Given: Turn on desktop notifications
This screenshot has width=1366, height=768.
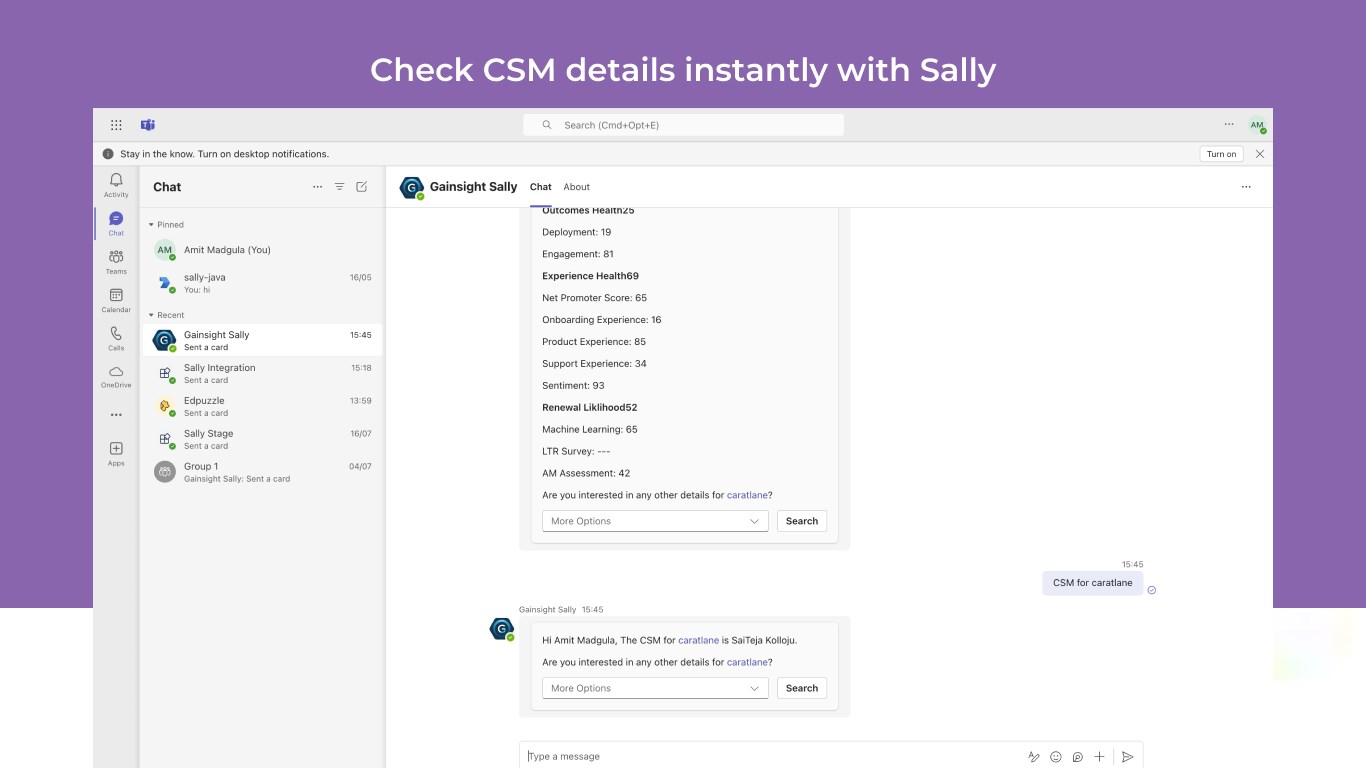Looking at the screenshot, I should click(x=1221, y=154).
